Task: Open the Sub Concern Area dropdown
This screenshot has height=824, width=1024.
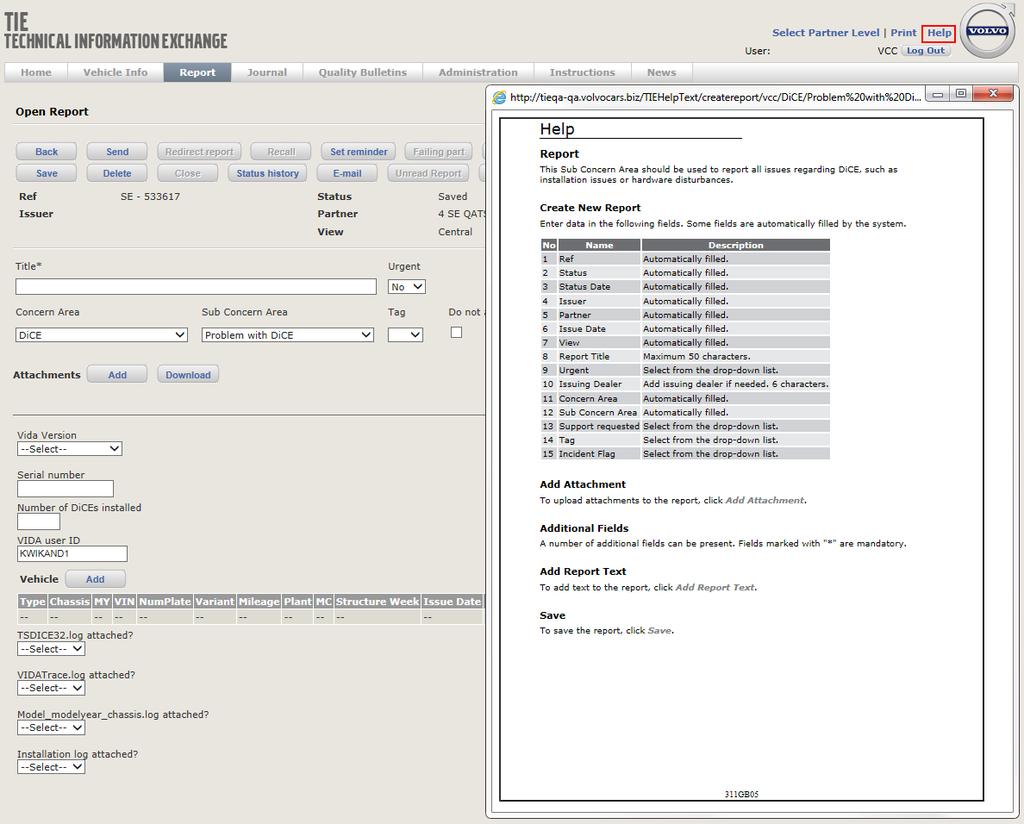Action: tap(287, 335)
